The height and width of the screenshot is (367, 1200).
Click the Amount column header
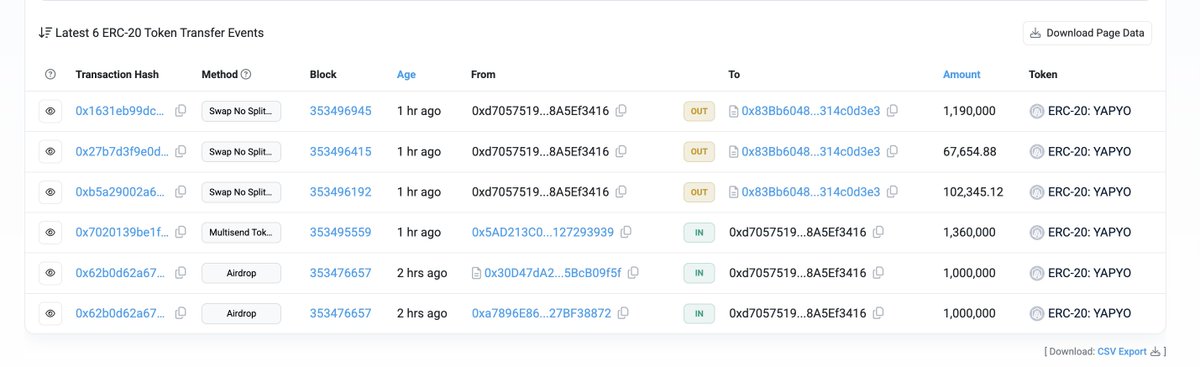pos(961,74)
